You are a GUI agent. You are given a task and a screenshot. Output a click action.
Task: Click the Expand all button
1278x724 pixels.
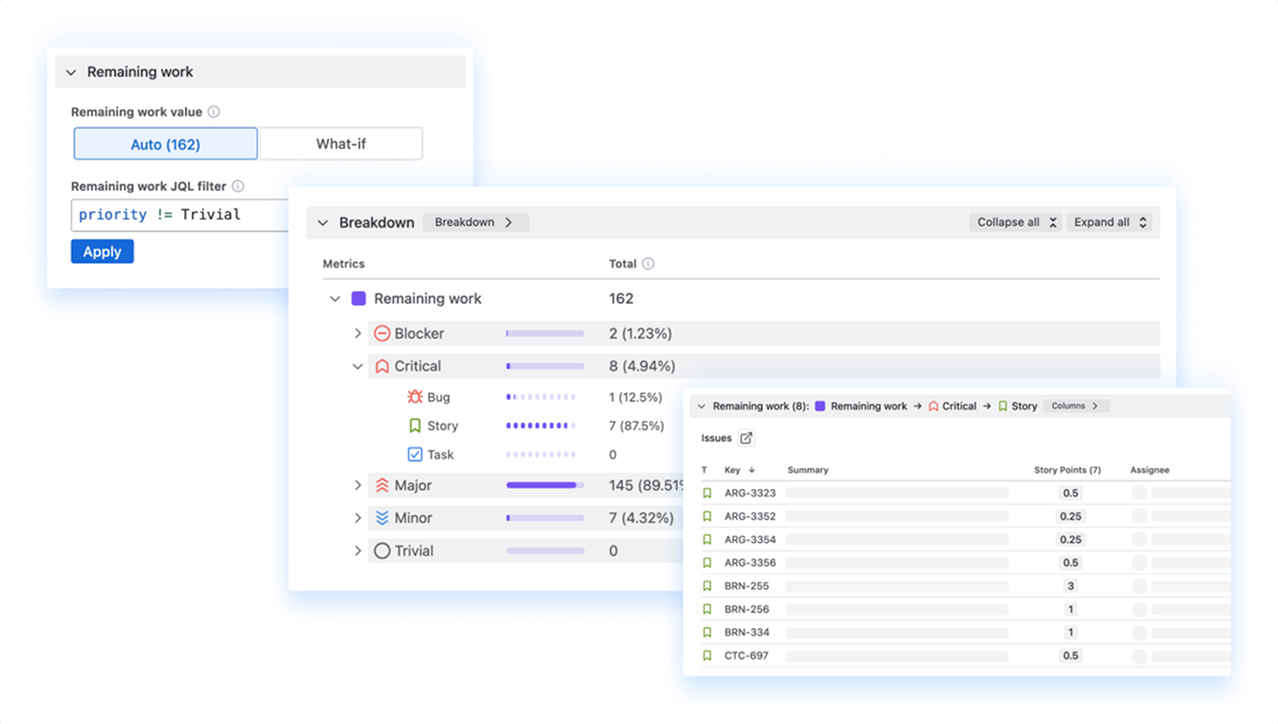coord(1110,222)
